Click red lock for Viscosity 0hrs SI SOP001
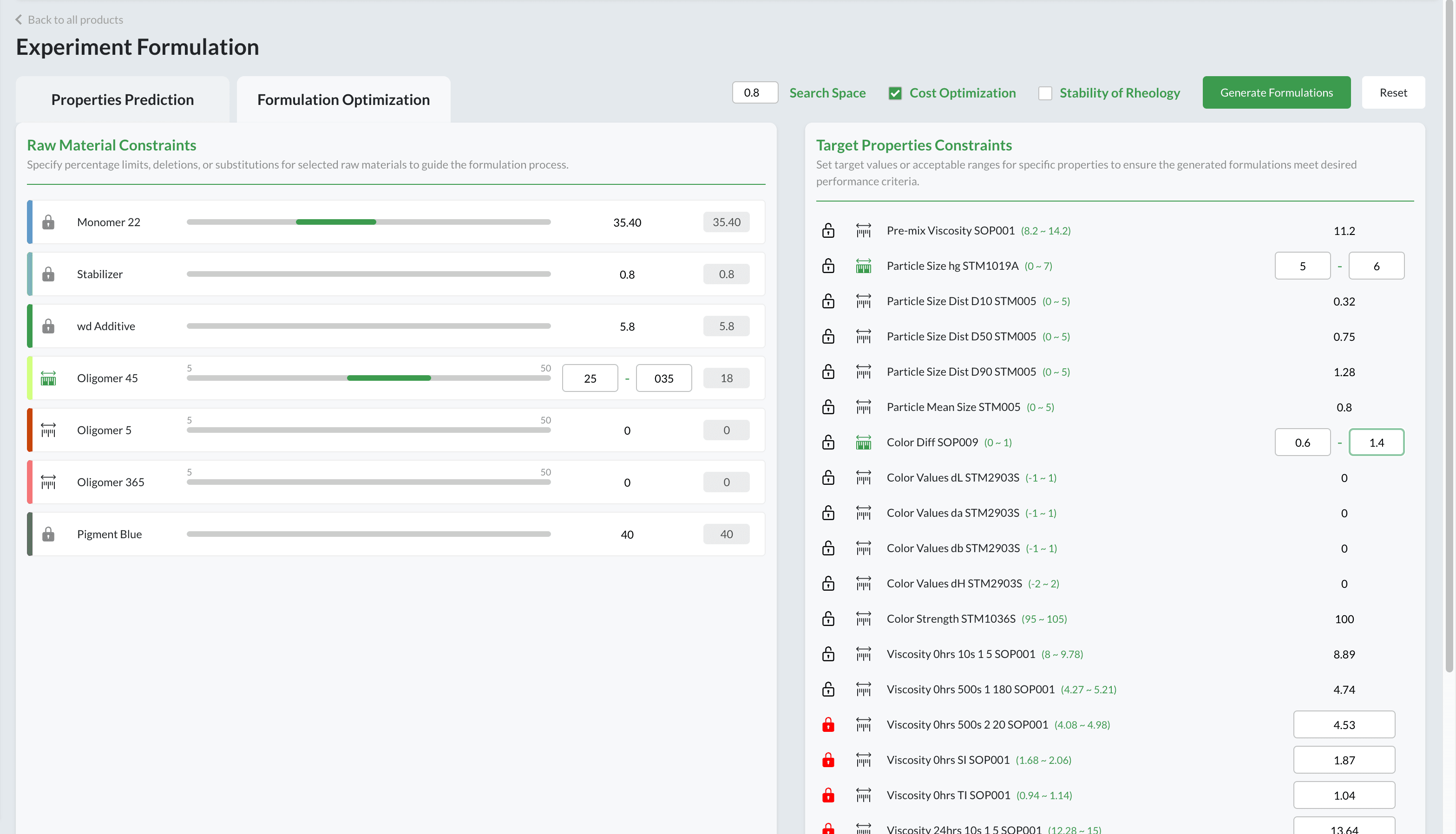 [x=828, y=760]
